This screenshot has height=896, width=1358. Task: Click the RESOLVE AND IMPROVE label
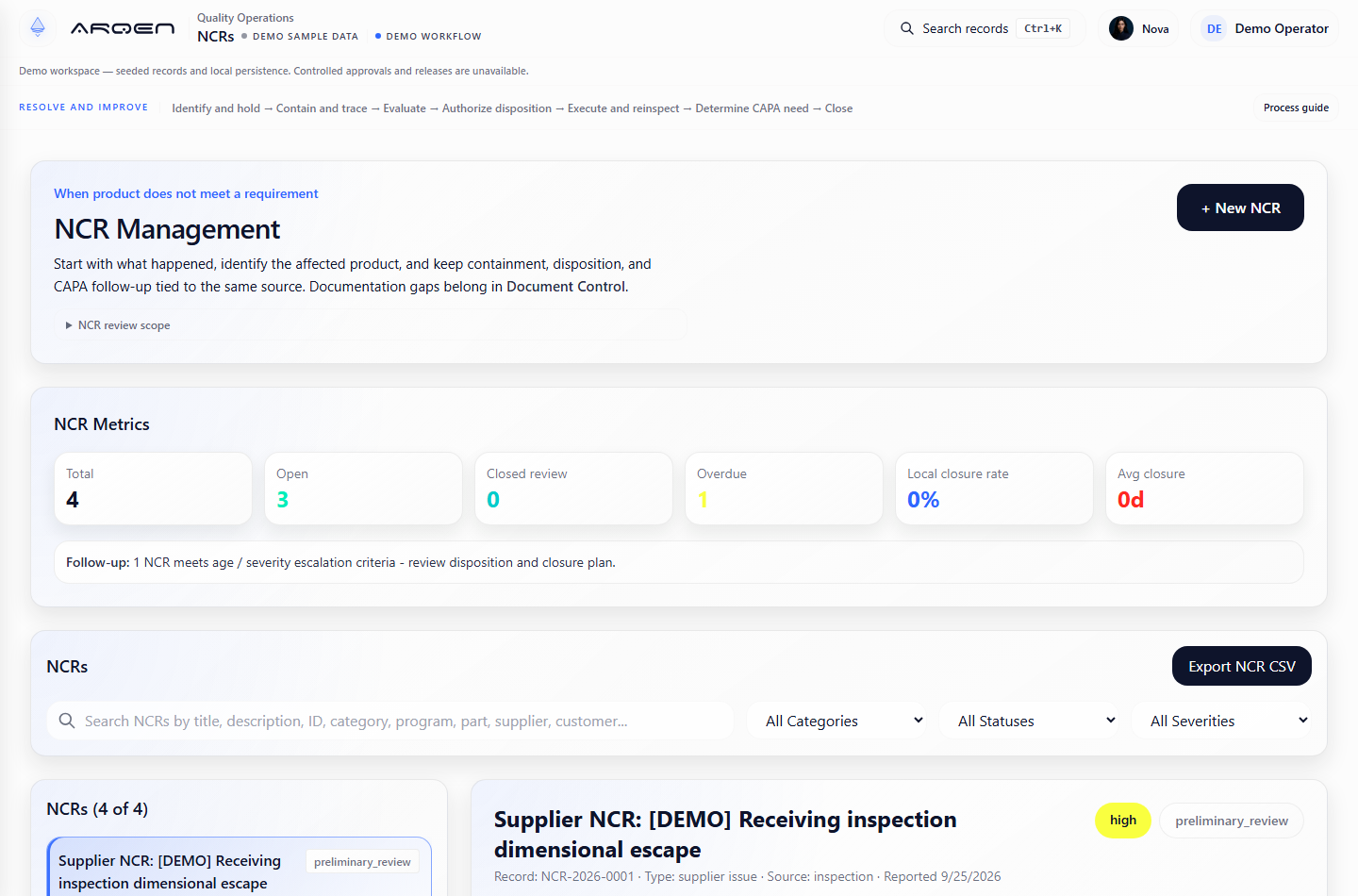pyautogui.click(x=84, y=108)
